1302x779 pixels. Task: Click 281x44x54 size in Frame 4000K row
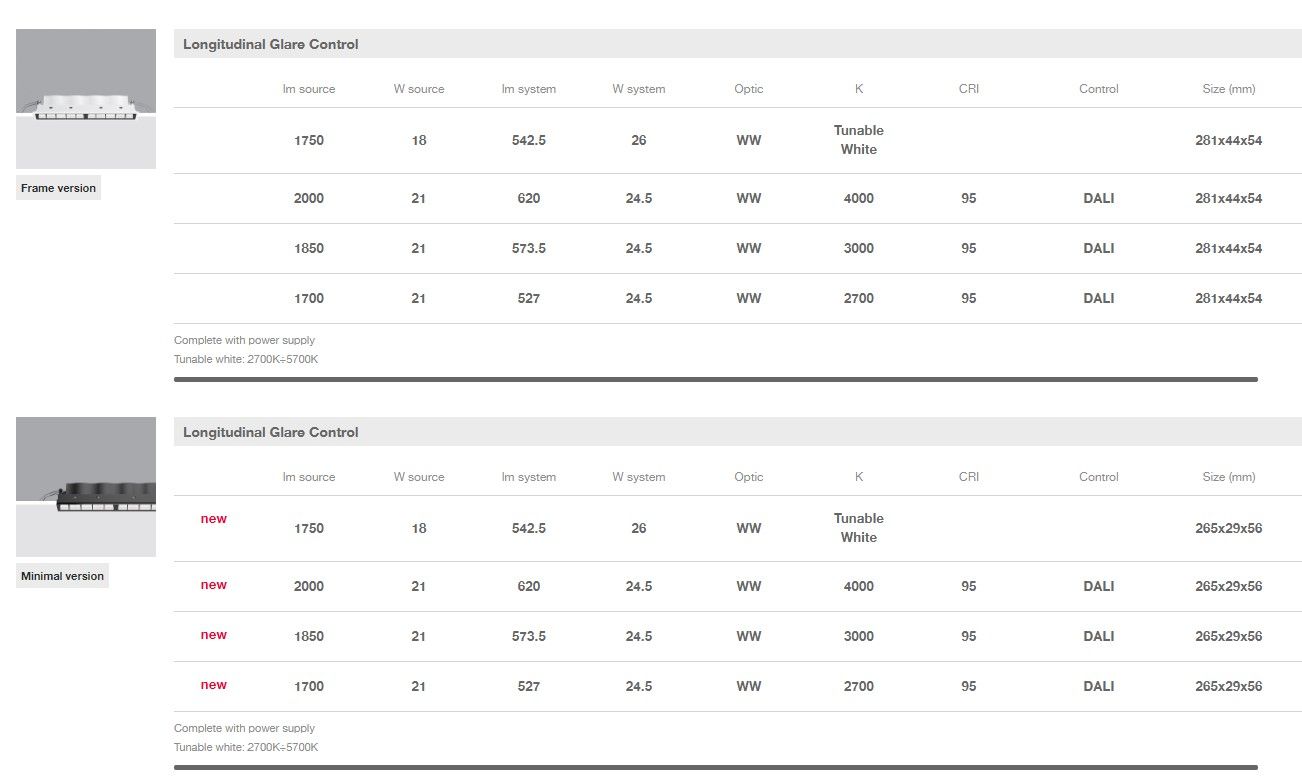[1228, 198]
